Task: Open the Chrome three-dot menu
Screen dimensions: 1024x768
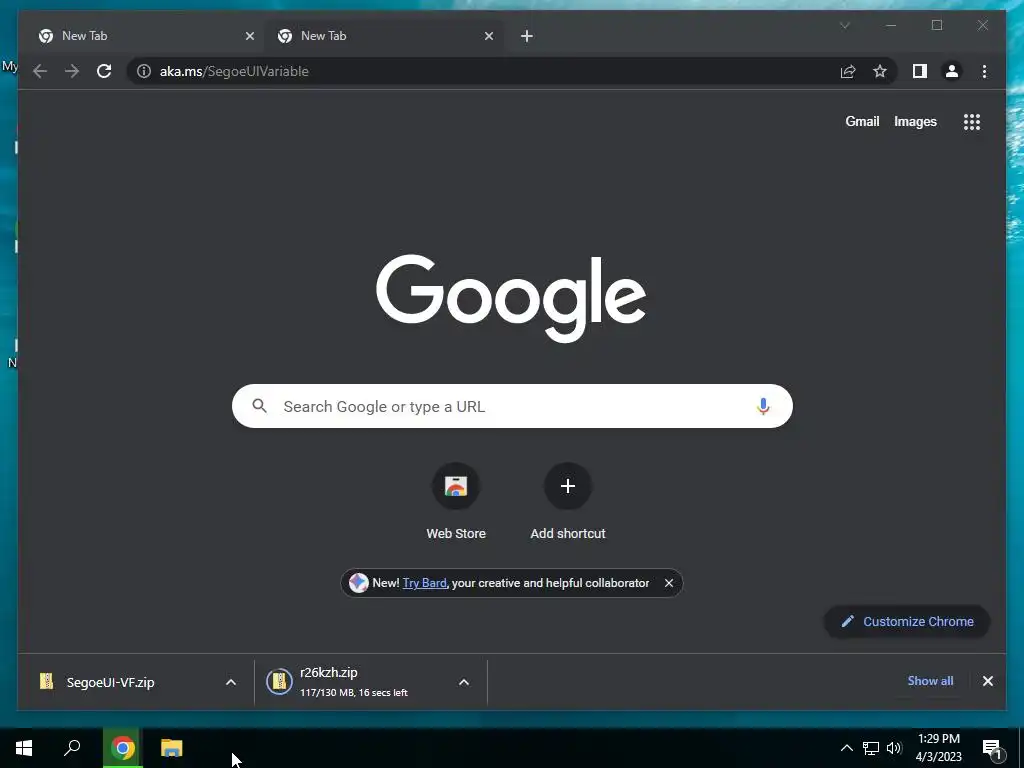Action: 984,71
